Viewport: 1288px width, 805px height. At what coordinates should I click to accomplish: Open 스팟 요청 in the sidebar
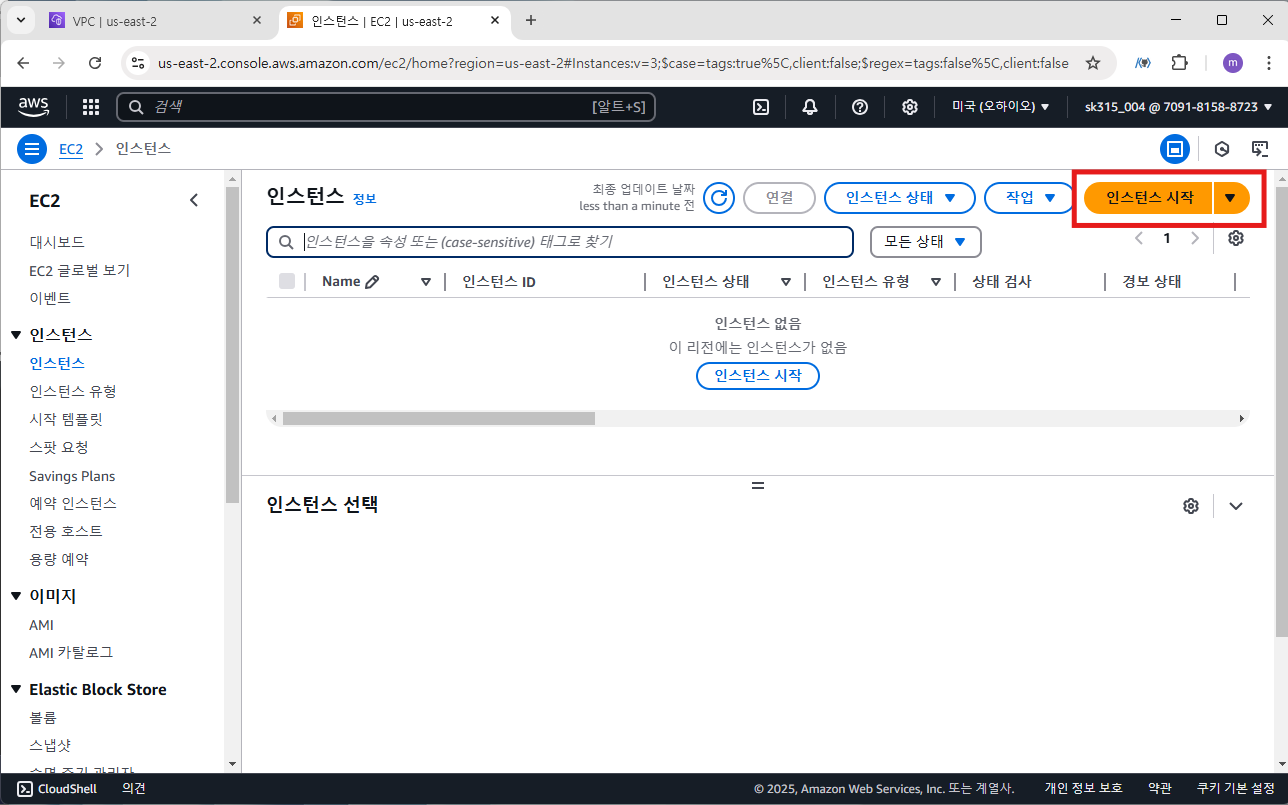point(59,447)
